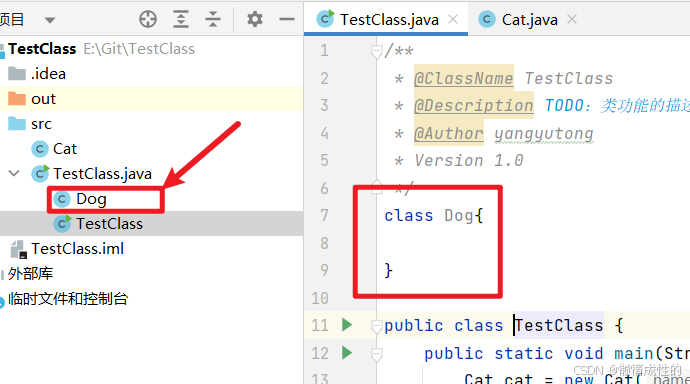Click the locate/select opened file target icon
The image size is (690, 384).
pyautogui.click(x=148, y=19)
